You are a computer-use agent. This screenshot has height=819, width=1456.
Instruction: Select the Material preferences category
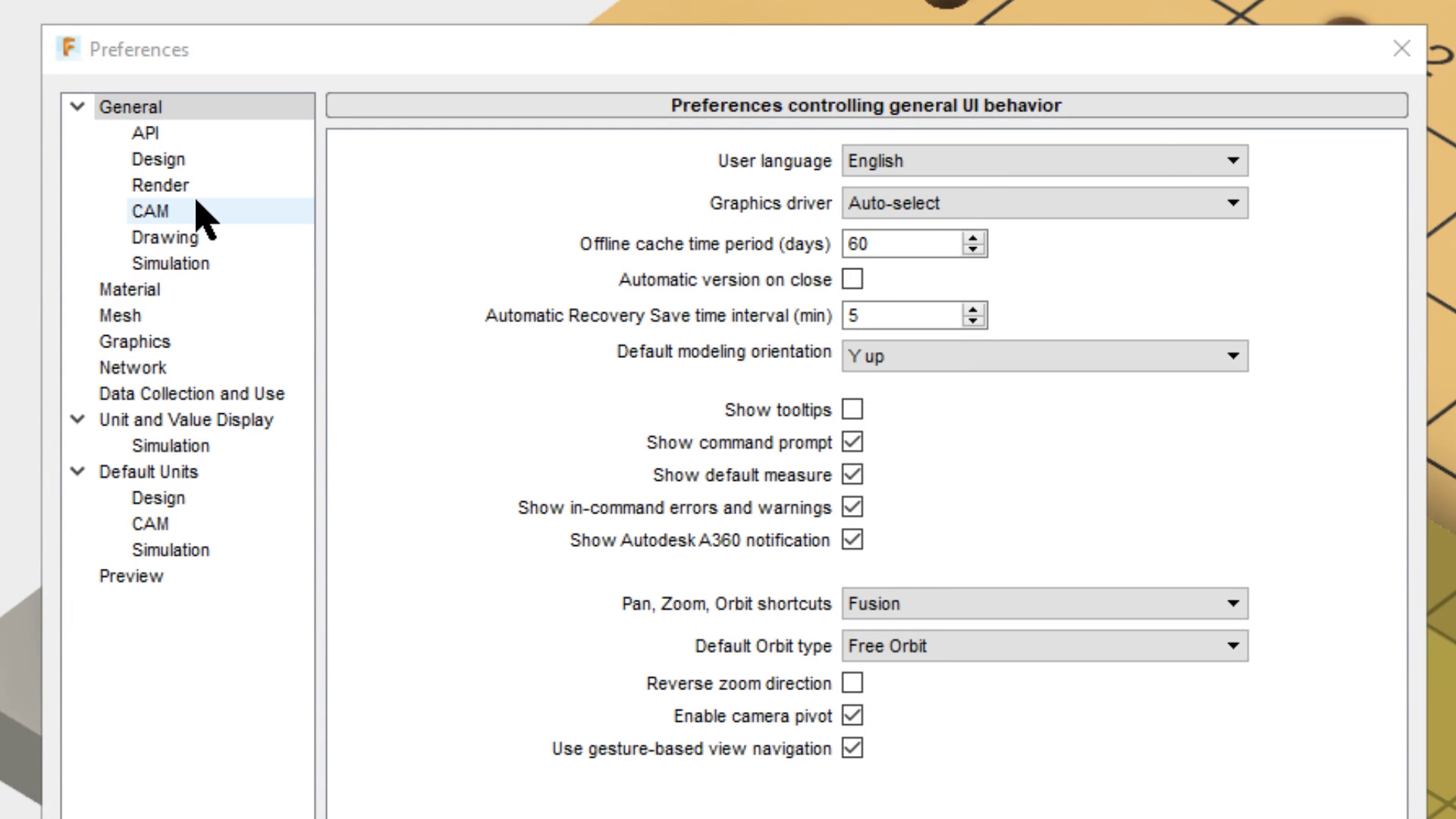click(129, 289)
